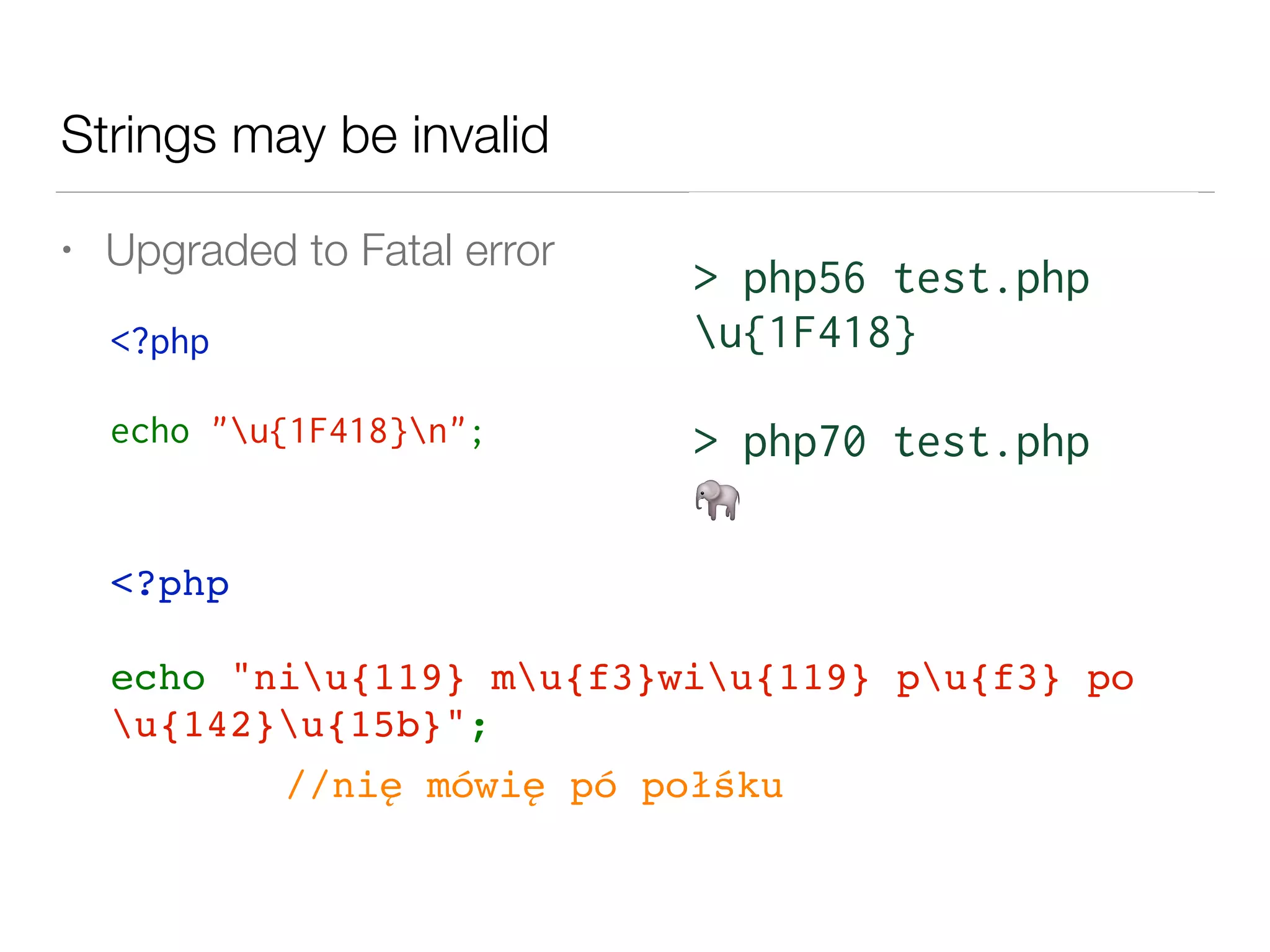The width and height of the screenshot is (1270, 952).
Task: Click the orange comment '//nię mówię pó połśku'
Action: [535, 786]
